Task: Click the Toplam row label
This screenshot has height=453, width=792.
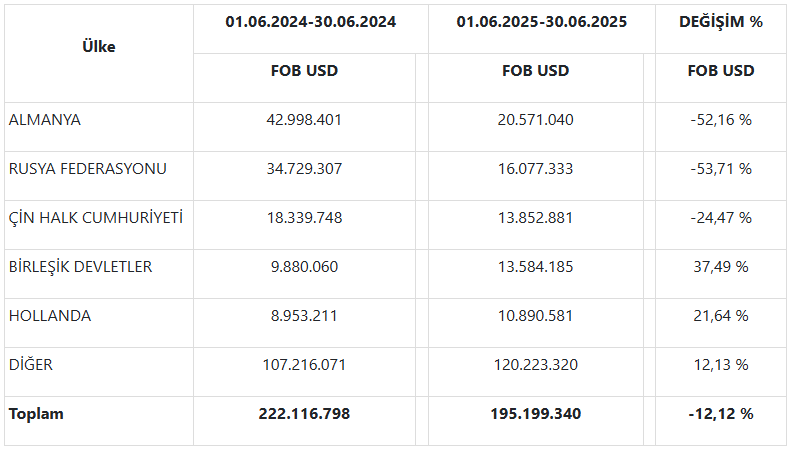Action: 36,413
